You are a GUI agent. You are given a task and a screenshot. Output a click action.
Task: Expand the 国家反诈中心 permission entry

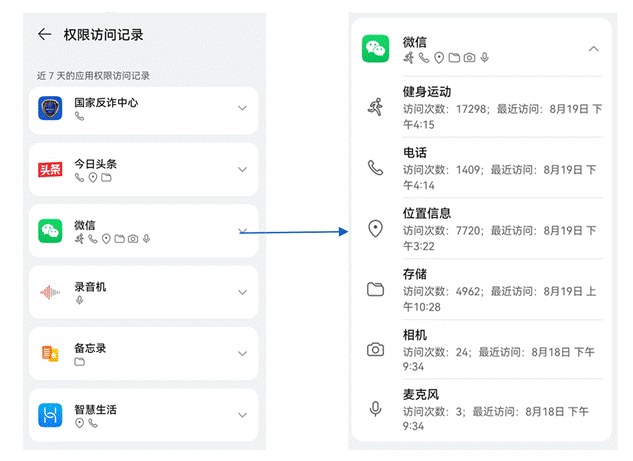[242, 108]
